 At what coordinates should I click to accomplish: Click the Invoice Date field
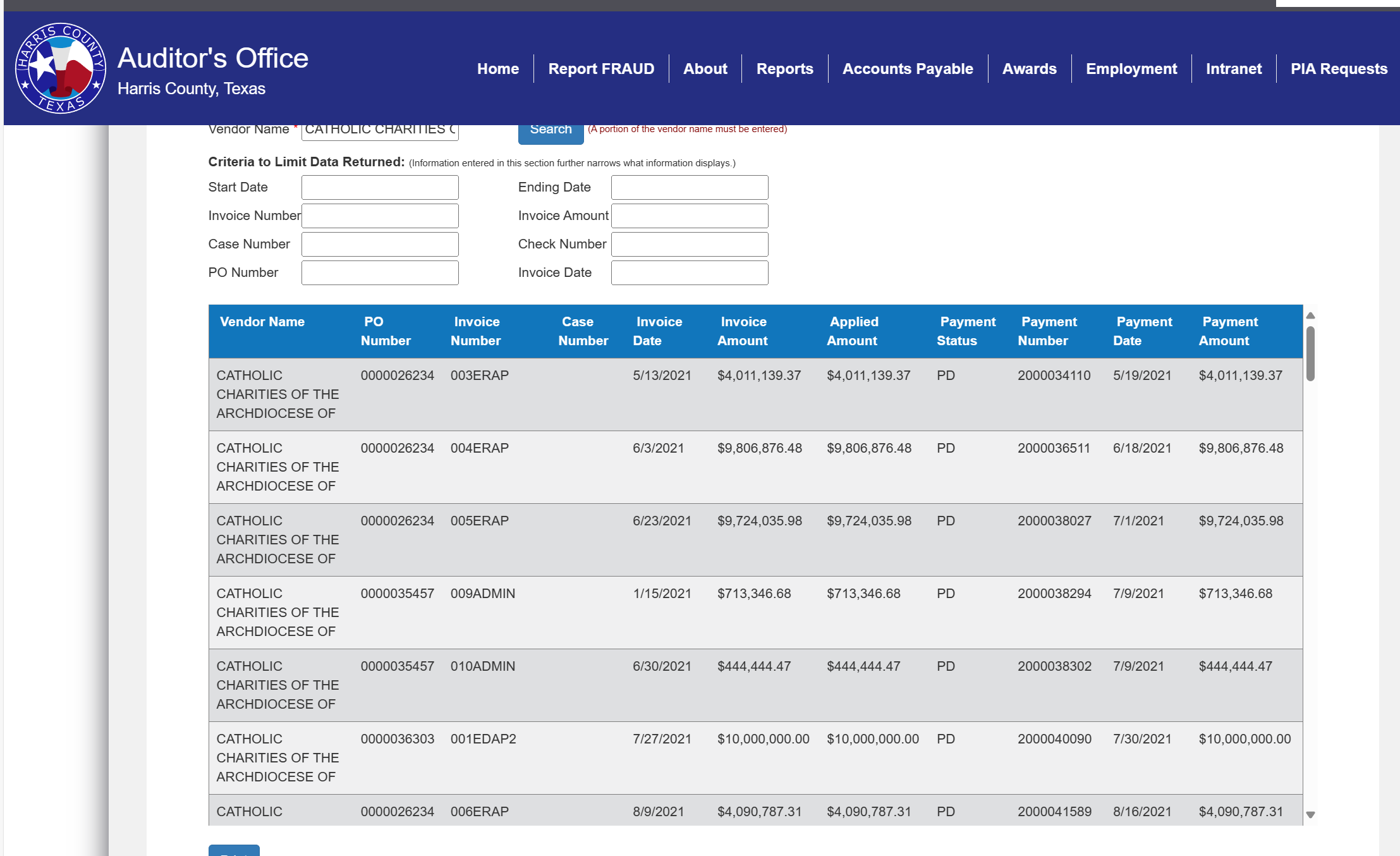[690, 272]
